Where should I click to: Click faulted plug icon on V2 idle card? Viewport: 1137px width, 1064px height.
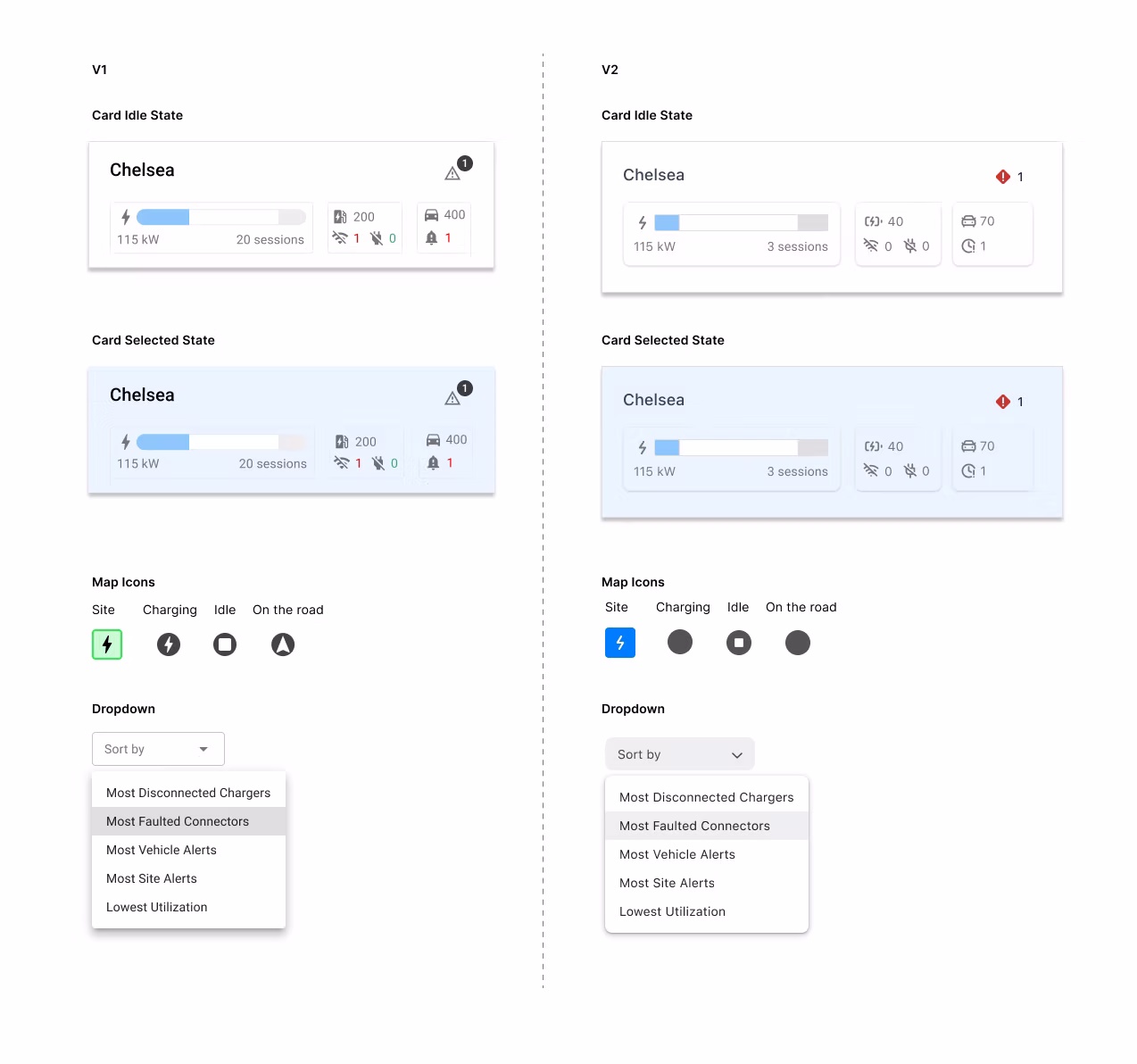pos(910,245)
